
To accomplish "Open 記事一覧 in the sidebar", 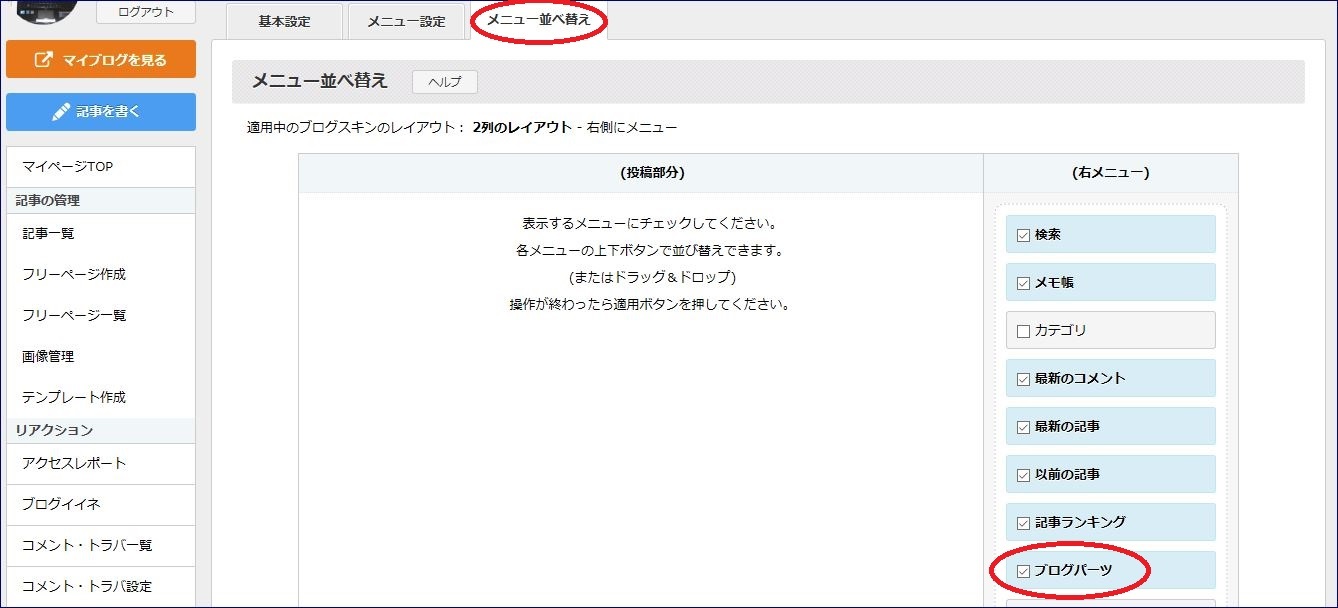I will point(101,233).
